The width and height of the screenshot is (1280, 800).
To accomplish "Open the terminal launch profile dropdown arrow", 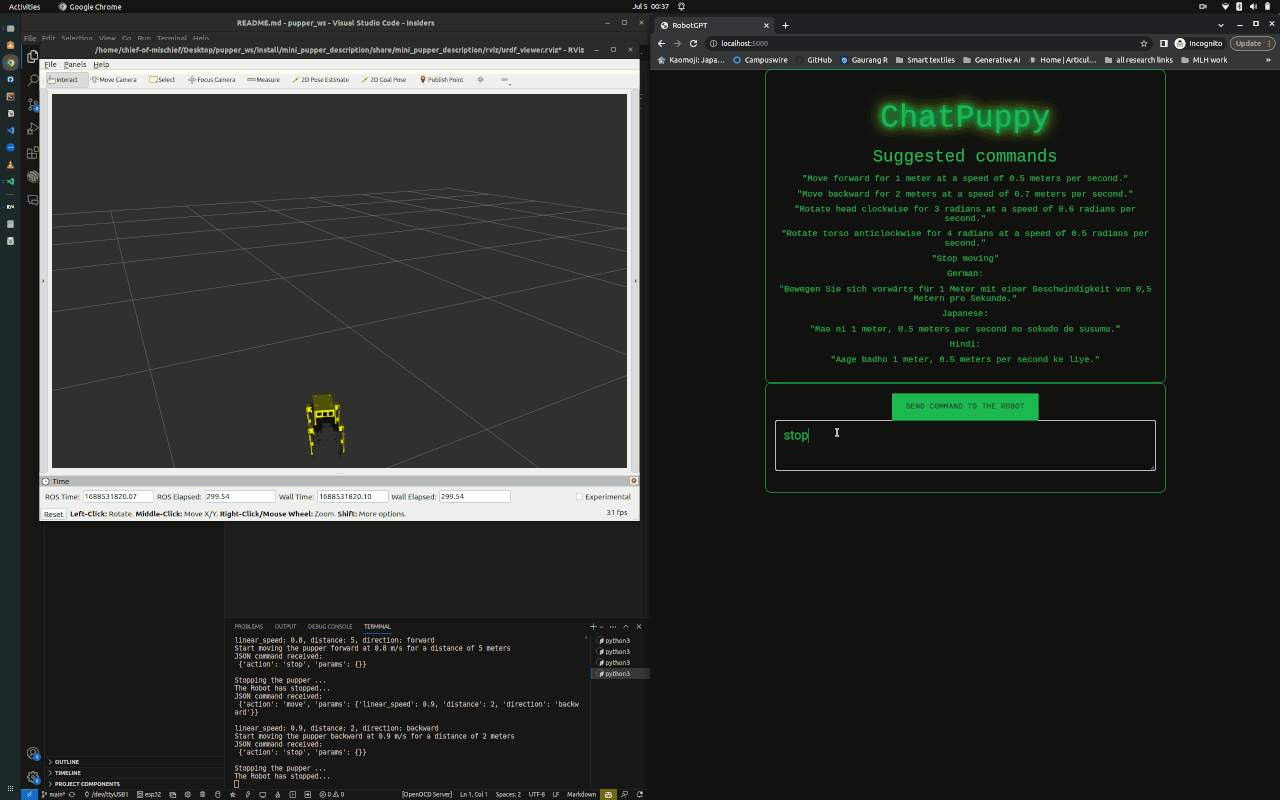I will pos(601,627).
